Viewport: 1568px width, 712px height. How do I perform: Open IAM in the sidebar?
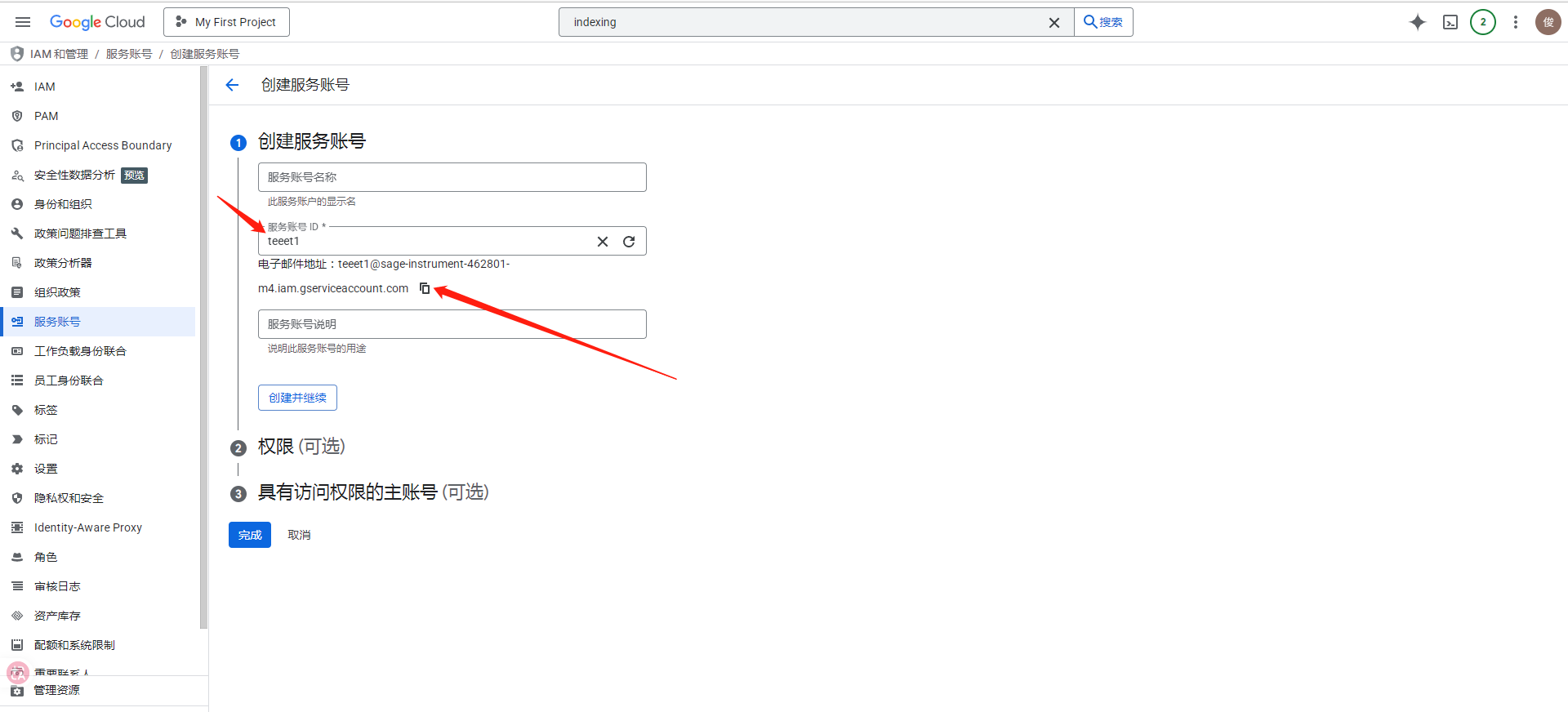tap(98, 87)
